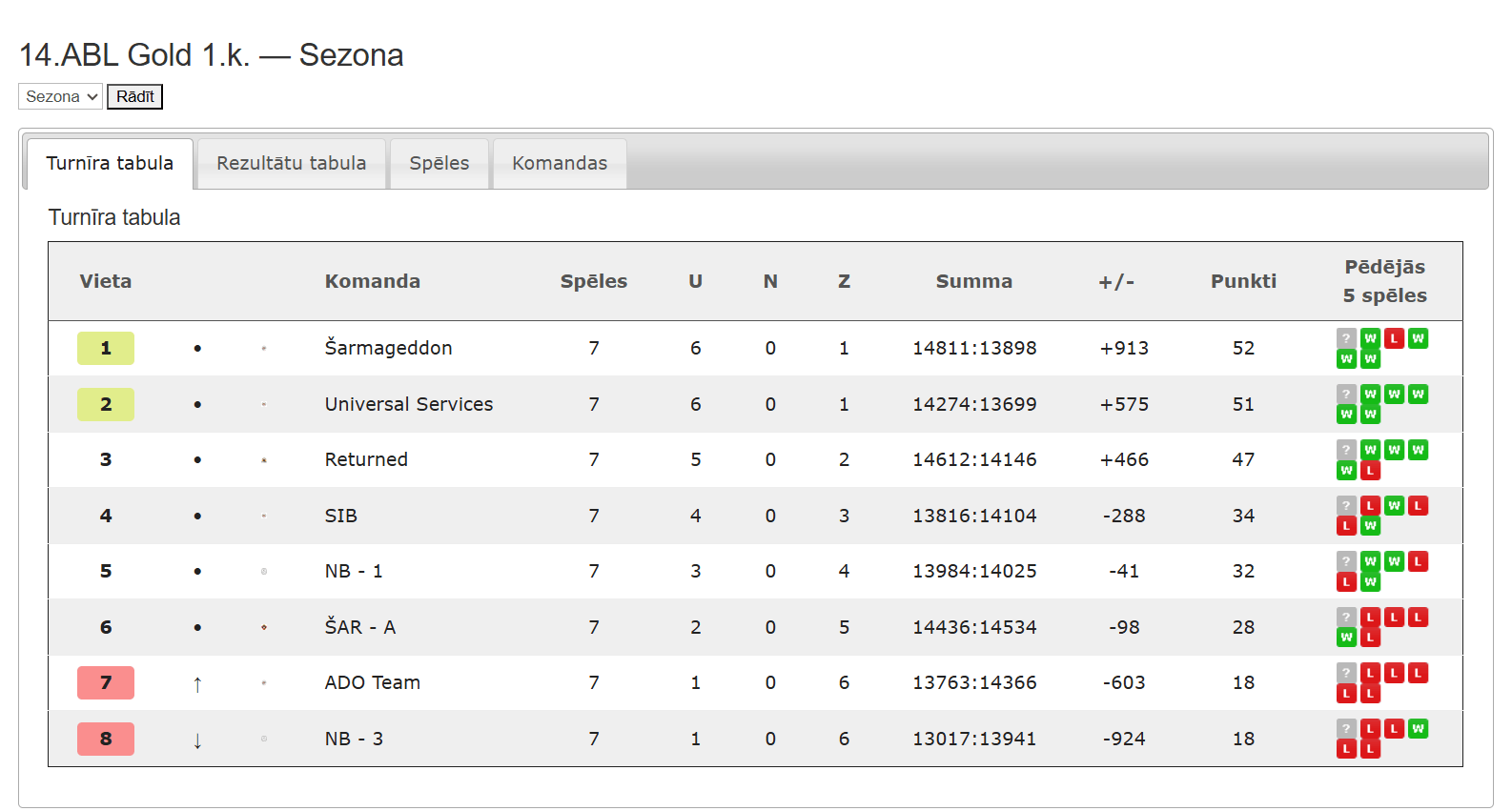This screenshot has width=1512, height=811.
Task: Open the Šarmageddon team link
Action: pos(388,348)
